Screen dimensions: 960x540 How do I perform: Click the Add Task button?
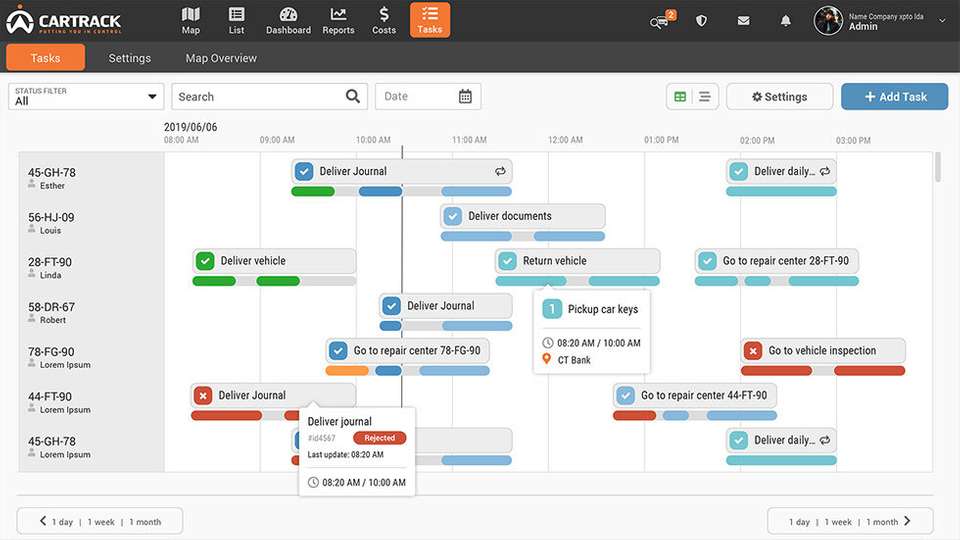(x=894, y=97)
